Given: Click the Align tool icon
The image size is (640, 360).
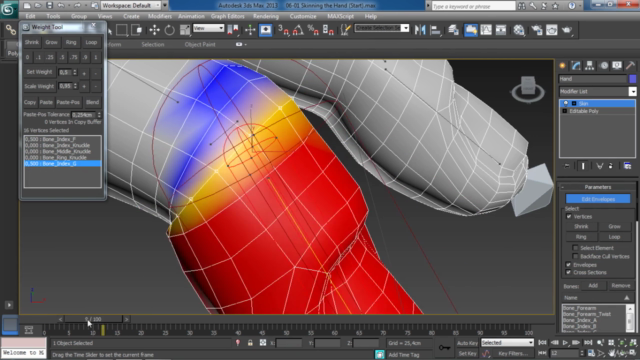Looking at the screenshot, I should [436, 30].
